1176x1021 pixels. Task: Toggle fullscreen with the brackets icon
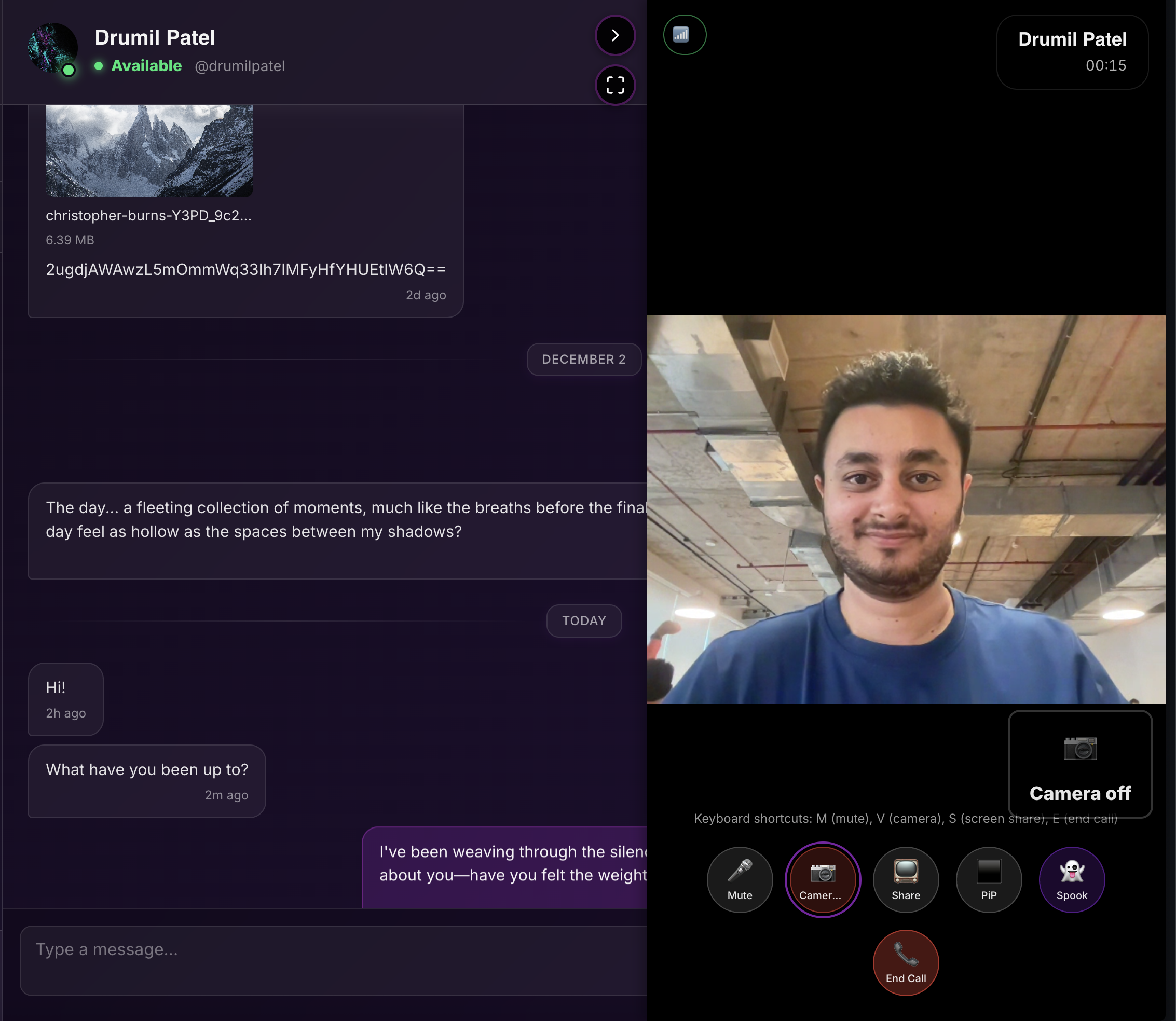point(614,86)
